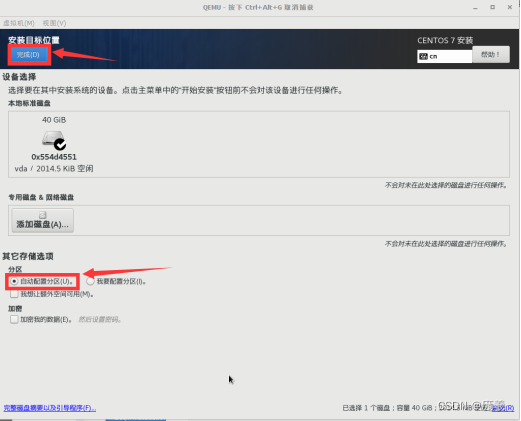521x421 pixels.
Task: Open the 视图(V) menu
Action: pos(54,23)
